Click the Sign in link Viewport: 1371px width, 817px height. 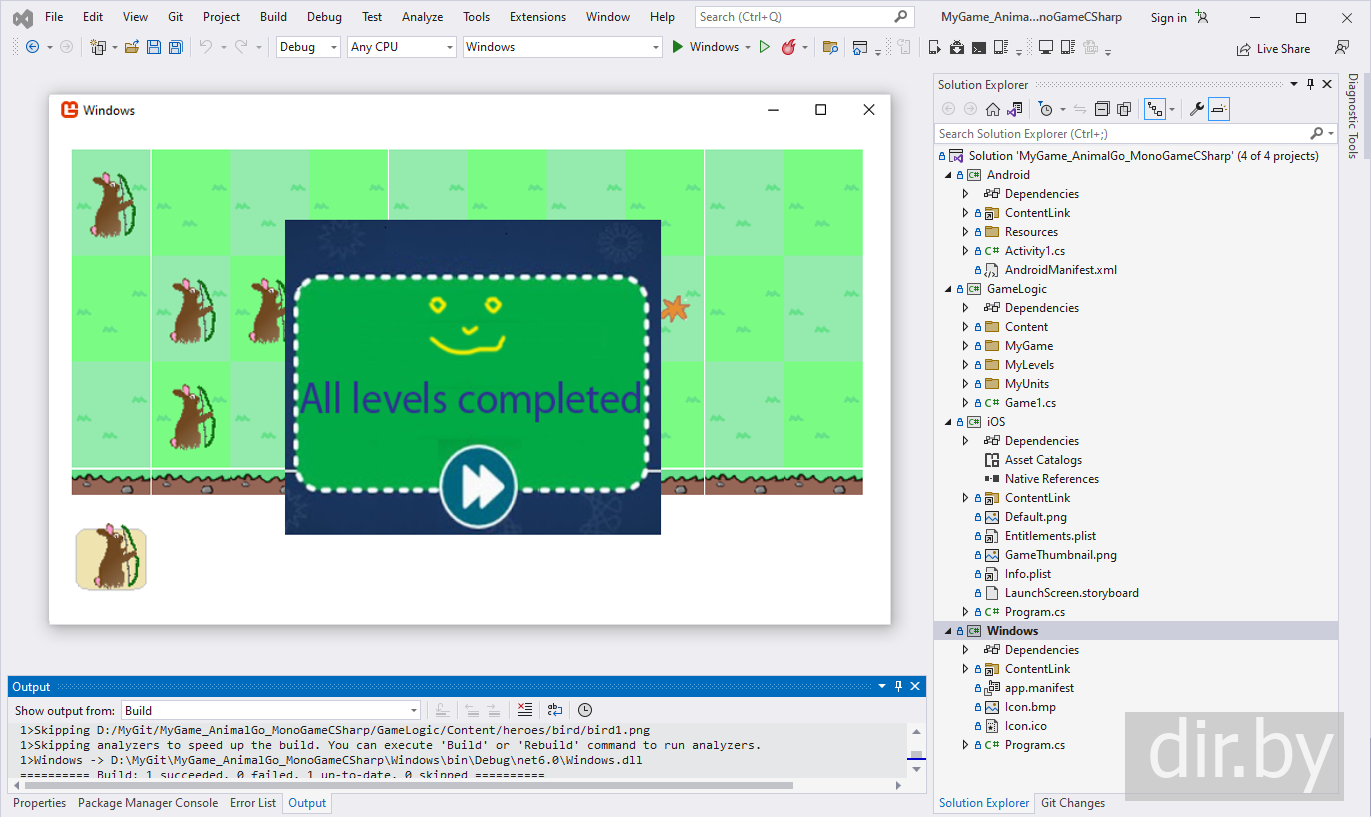[1168, 17]
